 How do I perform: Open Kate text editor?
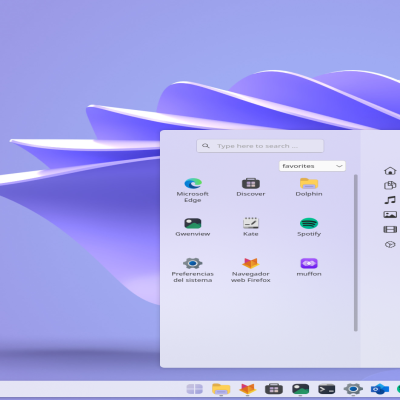point(251,227)
